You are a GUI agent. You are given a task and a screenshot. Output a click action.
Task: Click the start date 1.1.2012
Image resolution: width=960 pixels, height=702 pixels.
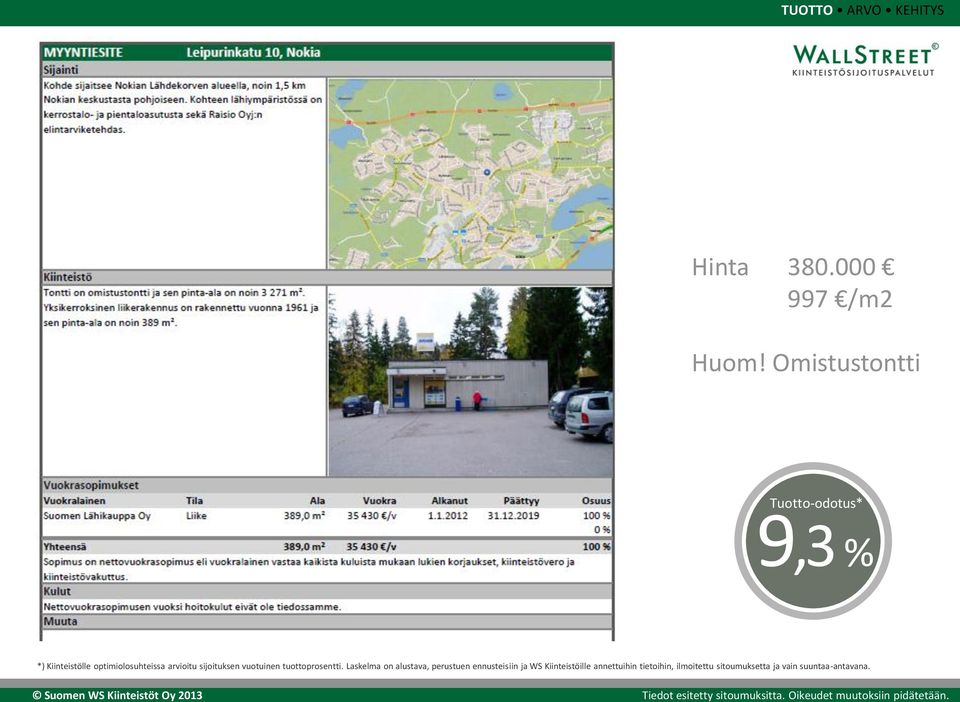tap(448, 516)
